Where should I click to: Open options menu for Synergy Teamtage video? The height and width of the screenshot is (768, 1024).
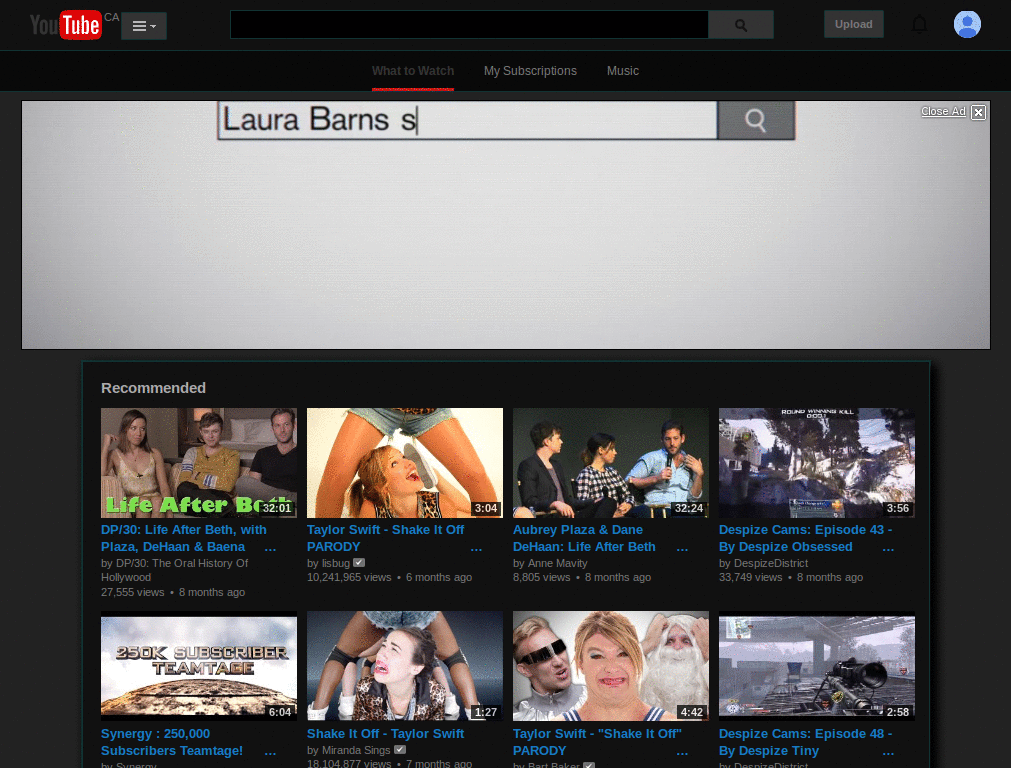(x=270, y=752)
